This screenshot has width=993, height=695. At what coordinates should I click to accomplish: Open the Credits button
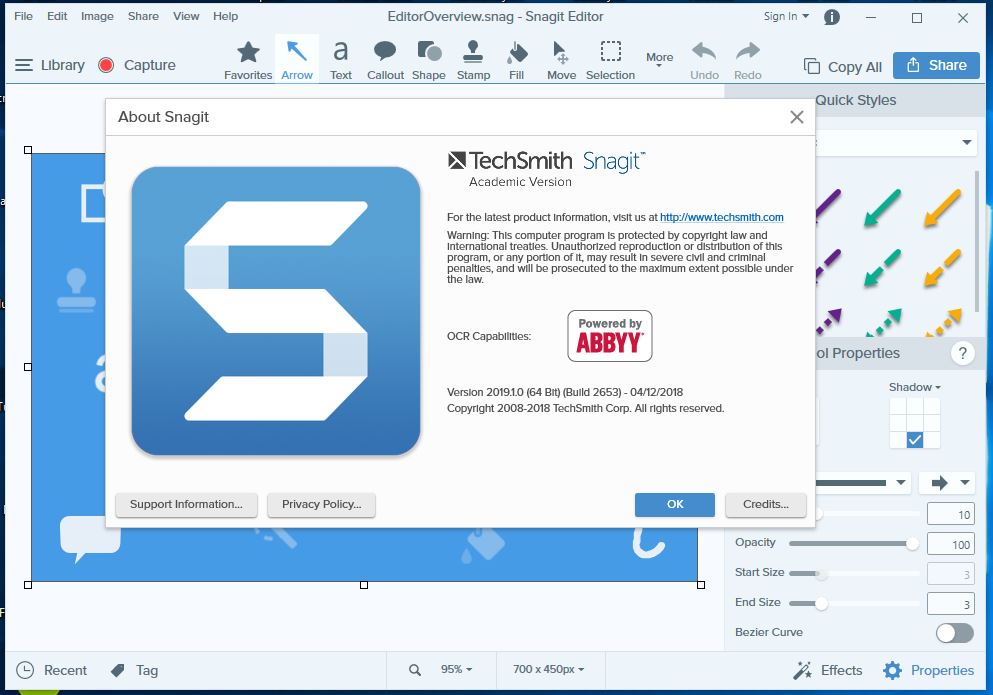766,504
